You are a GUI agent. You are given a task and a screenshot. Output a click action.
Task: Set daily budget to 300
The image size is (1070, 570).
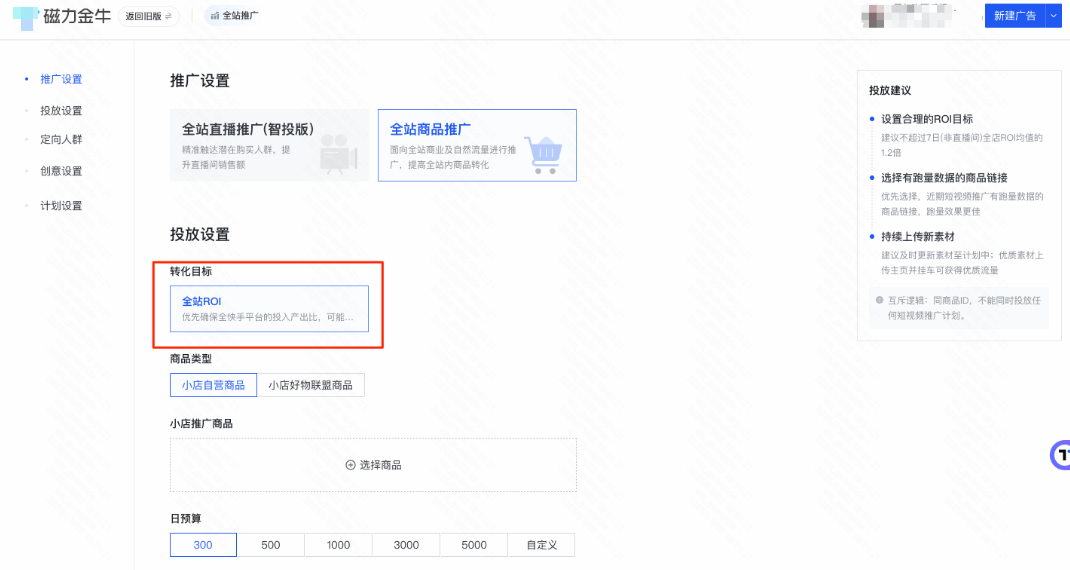tap(203, 545)
